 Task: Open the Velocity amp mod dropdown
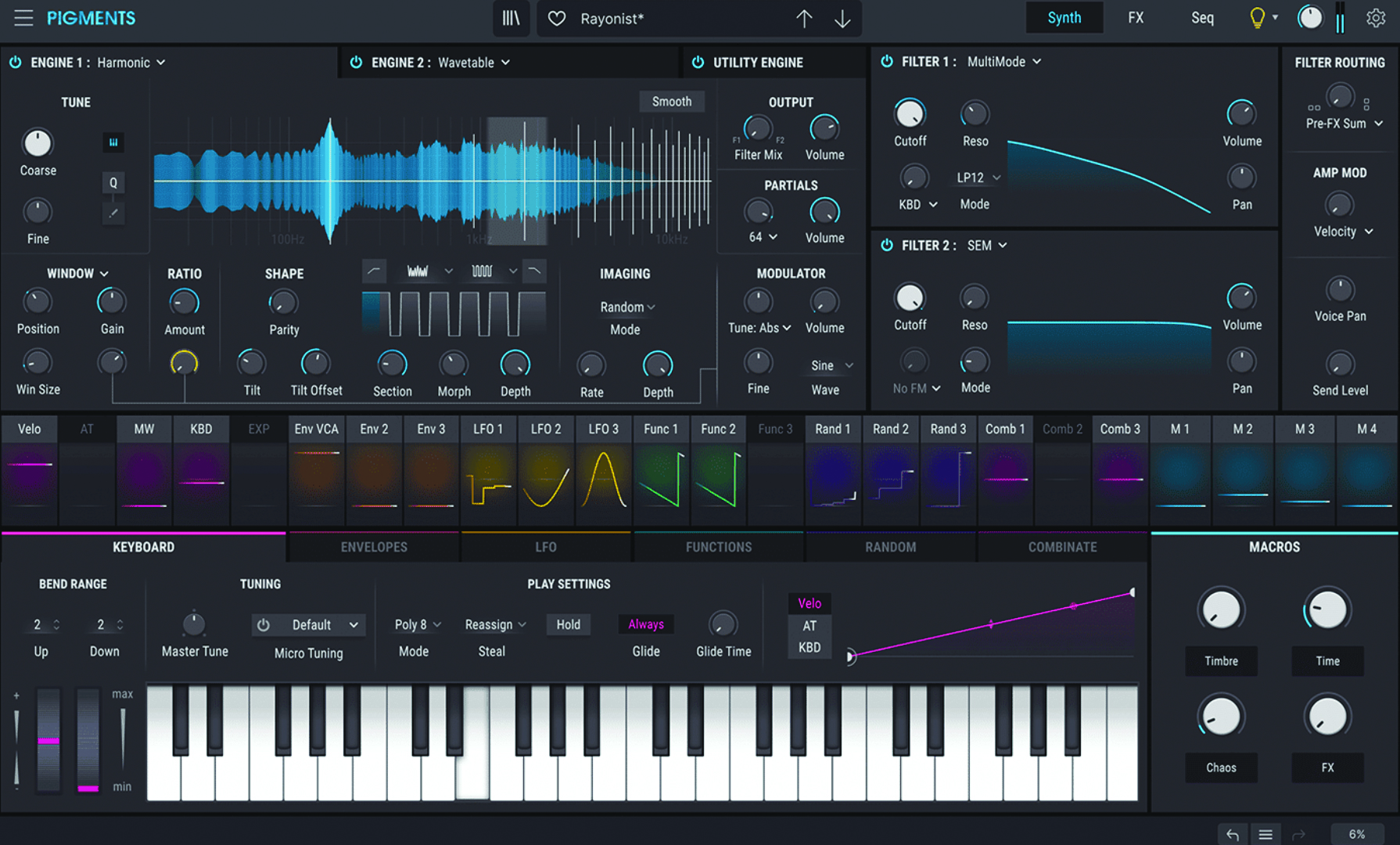[1343, 232]
